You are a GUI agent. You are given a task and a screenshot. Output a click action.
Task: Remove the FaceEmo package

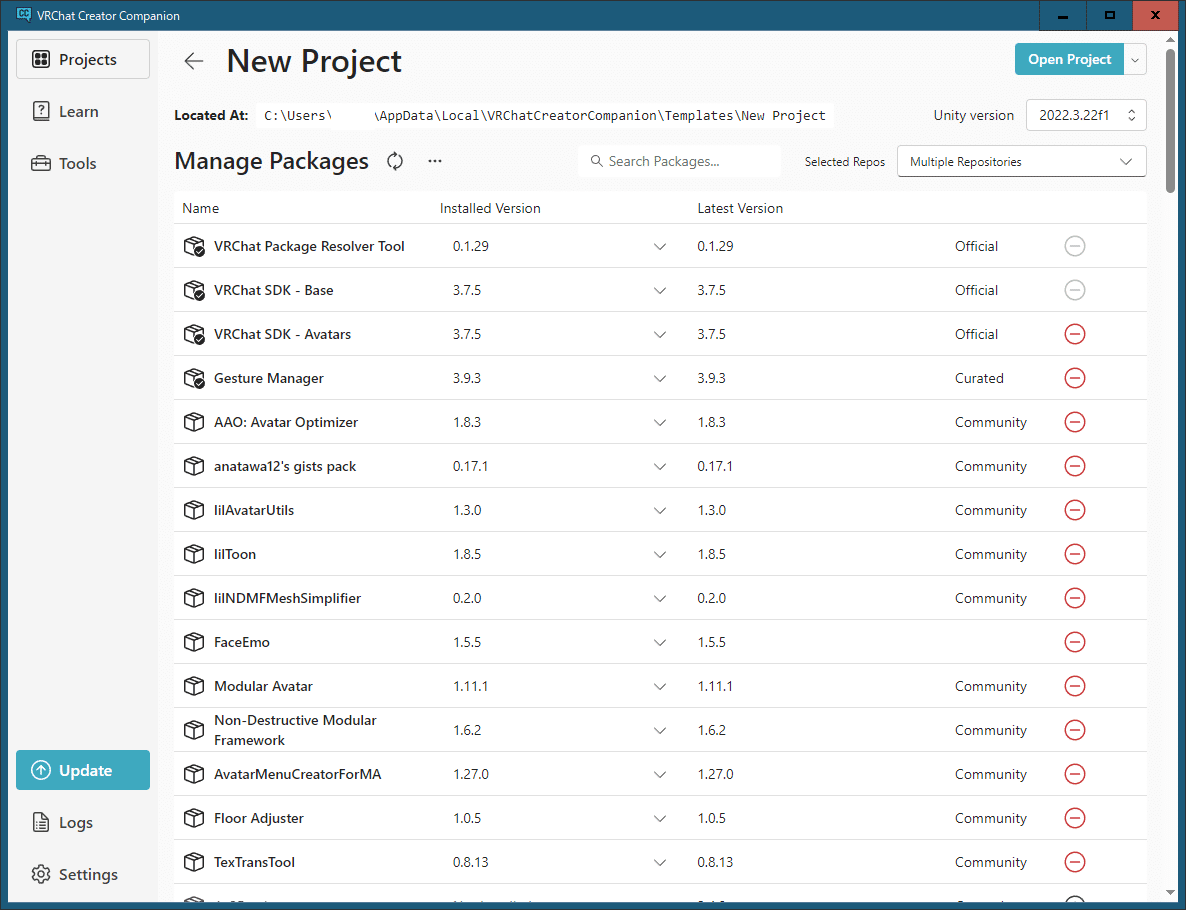point(1075,642)
